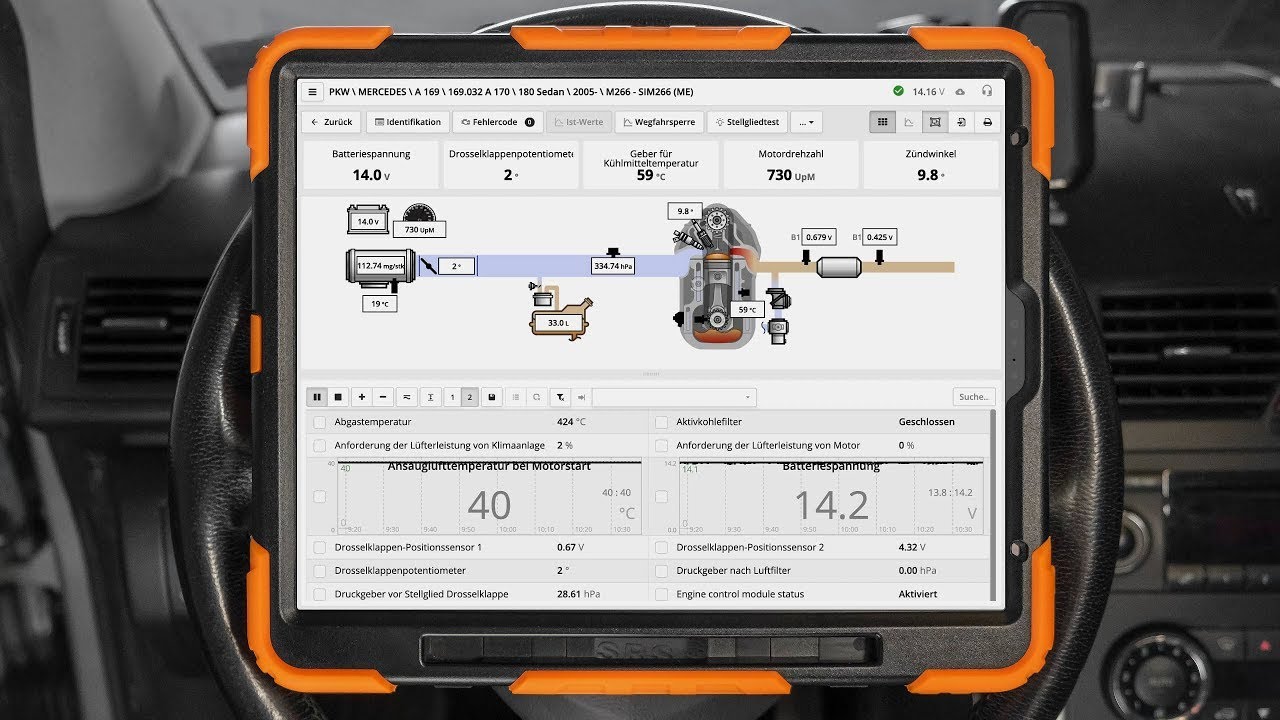Click the panel splitter handle below schematic
The width and height of the screenshot is (1280, 720).
pyautogui.click(x=651, y=374)
